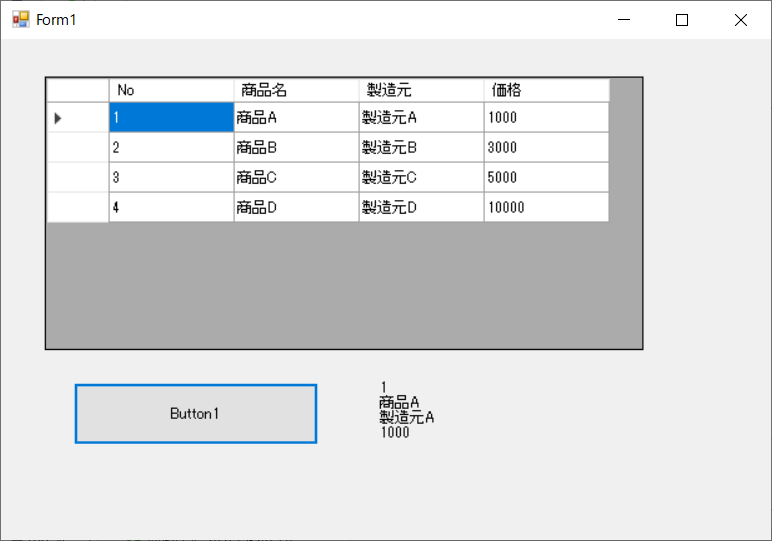Click the row header with the arrow indicator

[78, 117]
